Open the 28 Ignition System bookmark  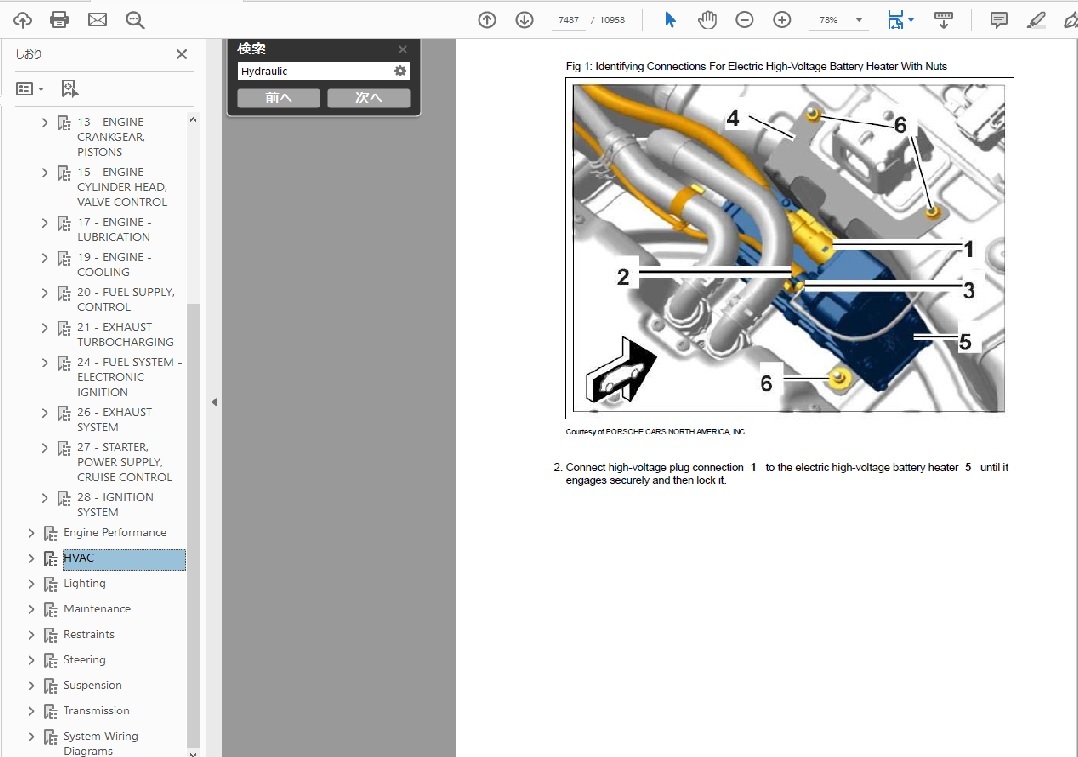click(x=115, y=505)
